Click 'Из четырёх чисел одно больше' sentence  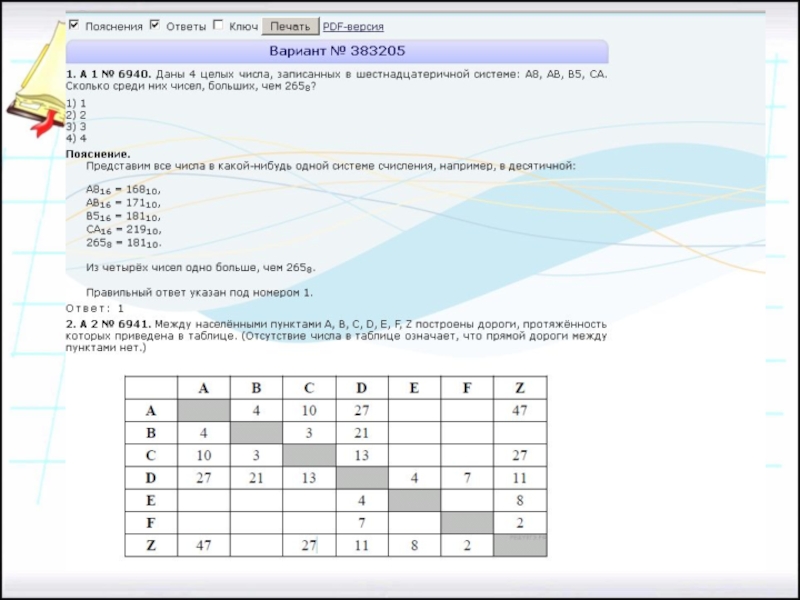point(201,268)
